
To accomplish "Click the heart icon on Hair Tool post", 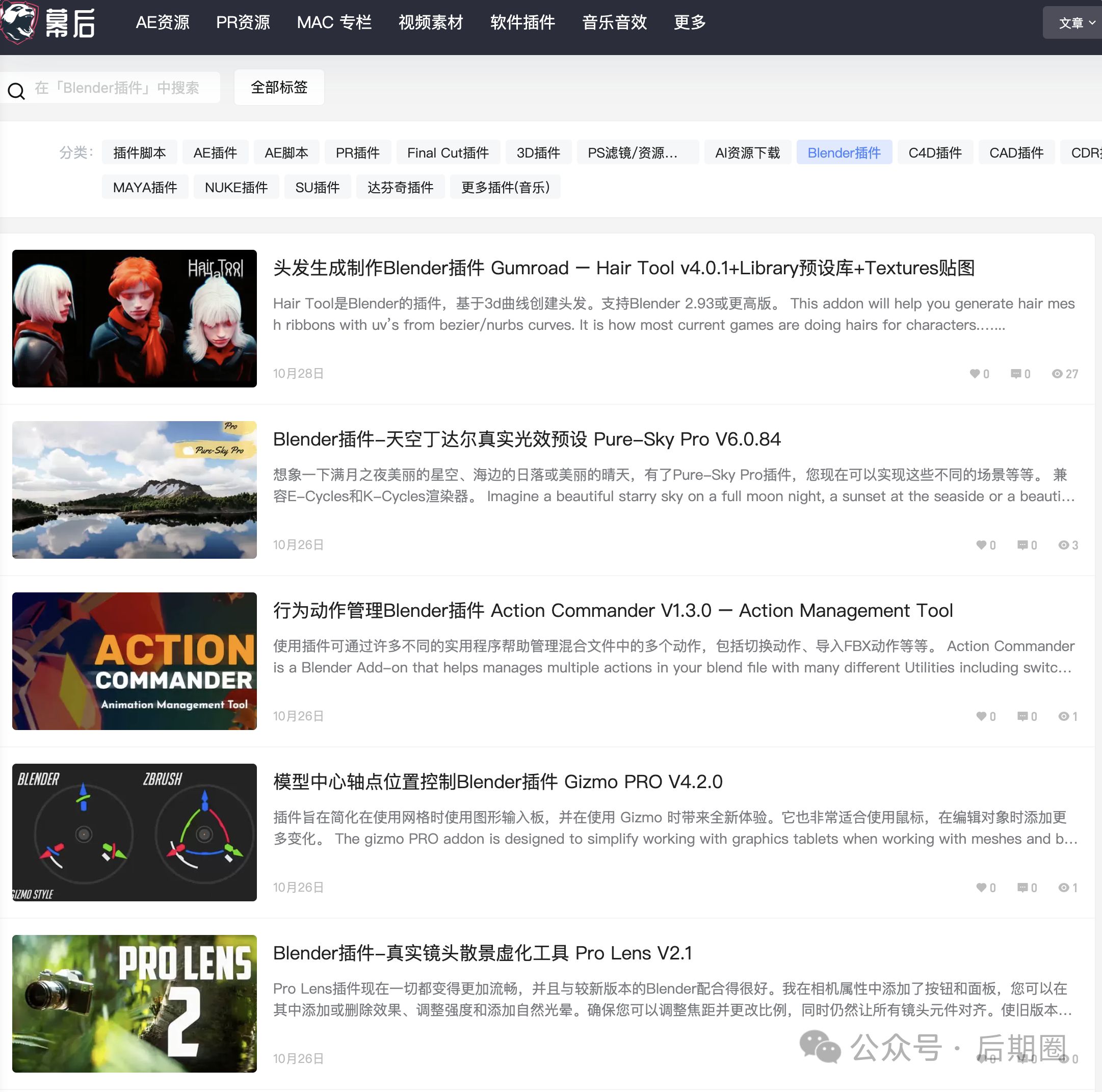I will pos(974,374).
